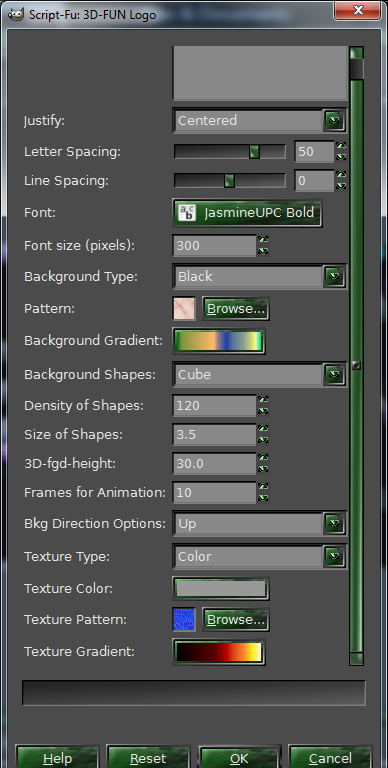Open the Background Gradient selector
Screen dimensions: 388x768
219,341
